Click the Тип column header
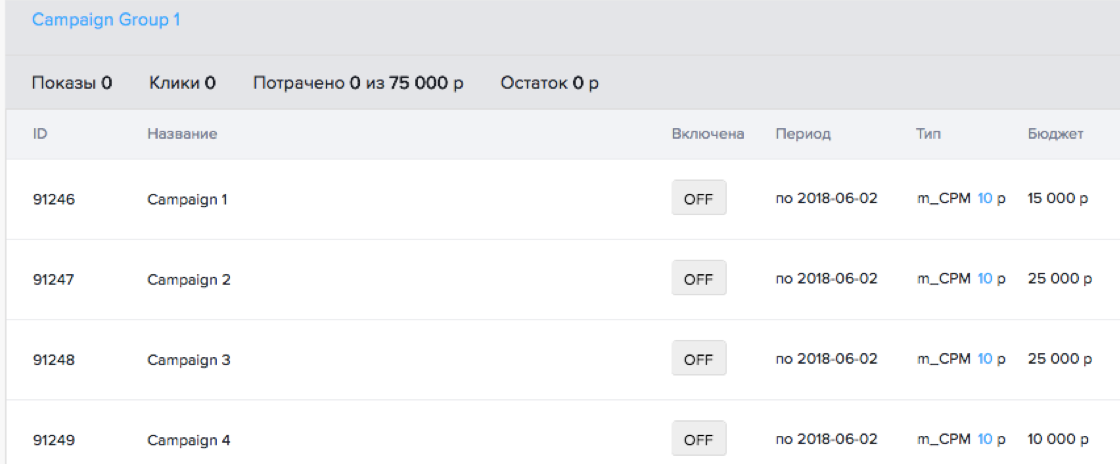This screenshot has width=1120, height=464. tap(928, 134)
